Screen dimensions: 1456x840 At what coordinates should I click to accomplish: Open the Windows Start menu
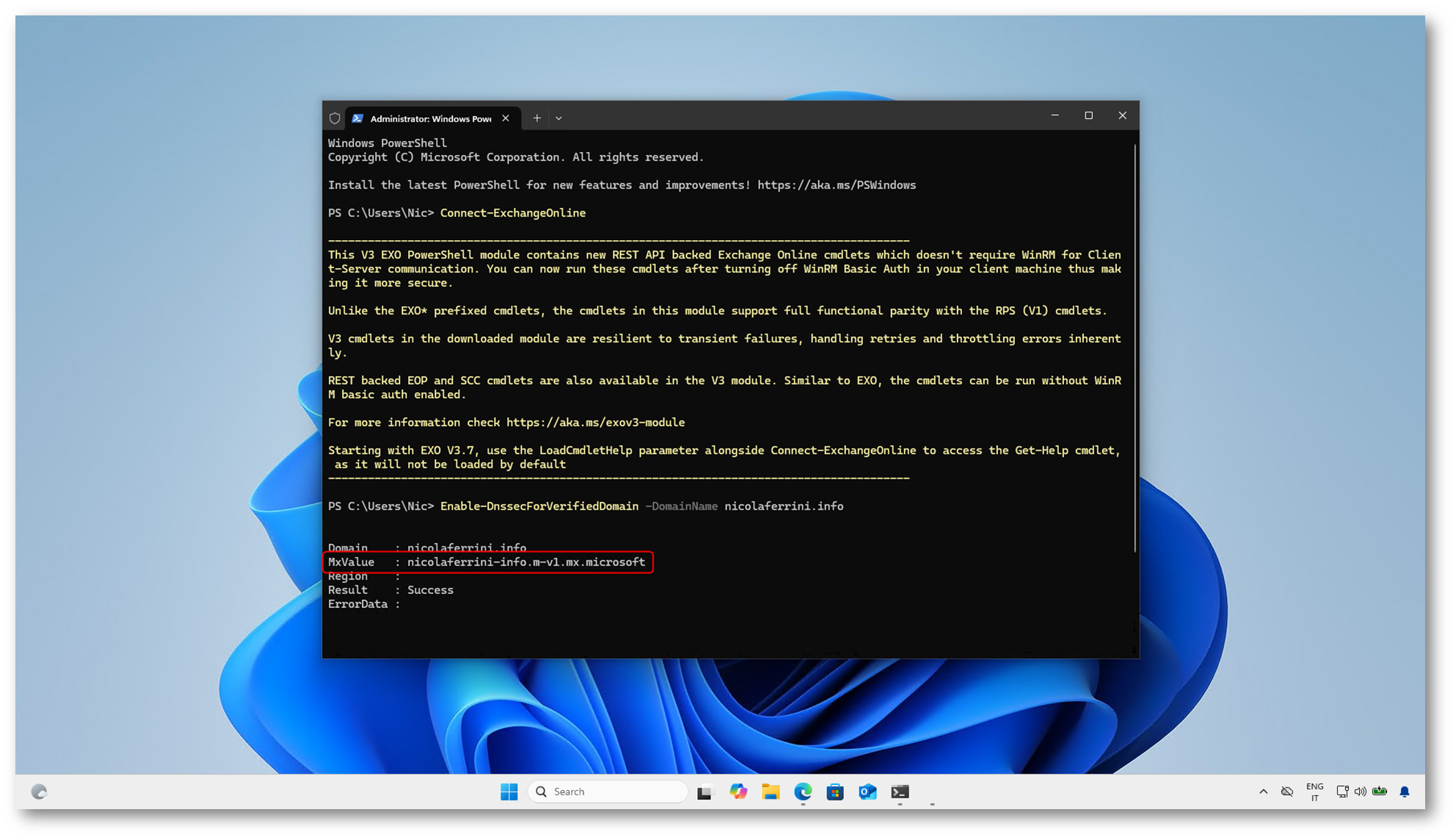509,792
